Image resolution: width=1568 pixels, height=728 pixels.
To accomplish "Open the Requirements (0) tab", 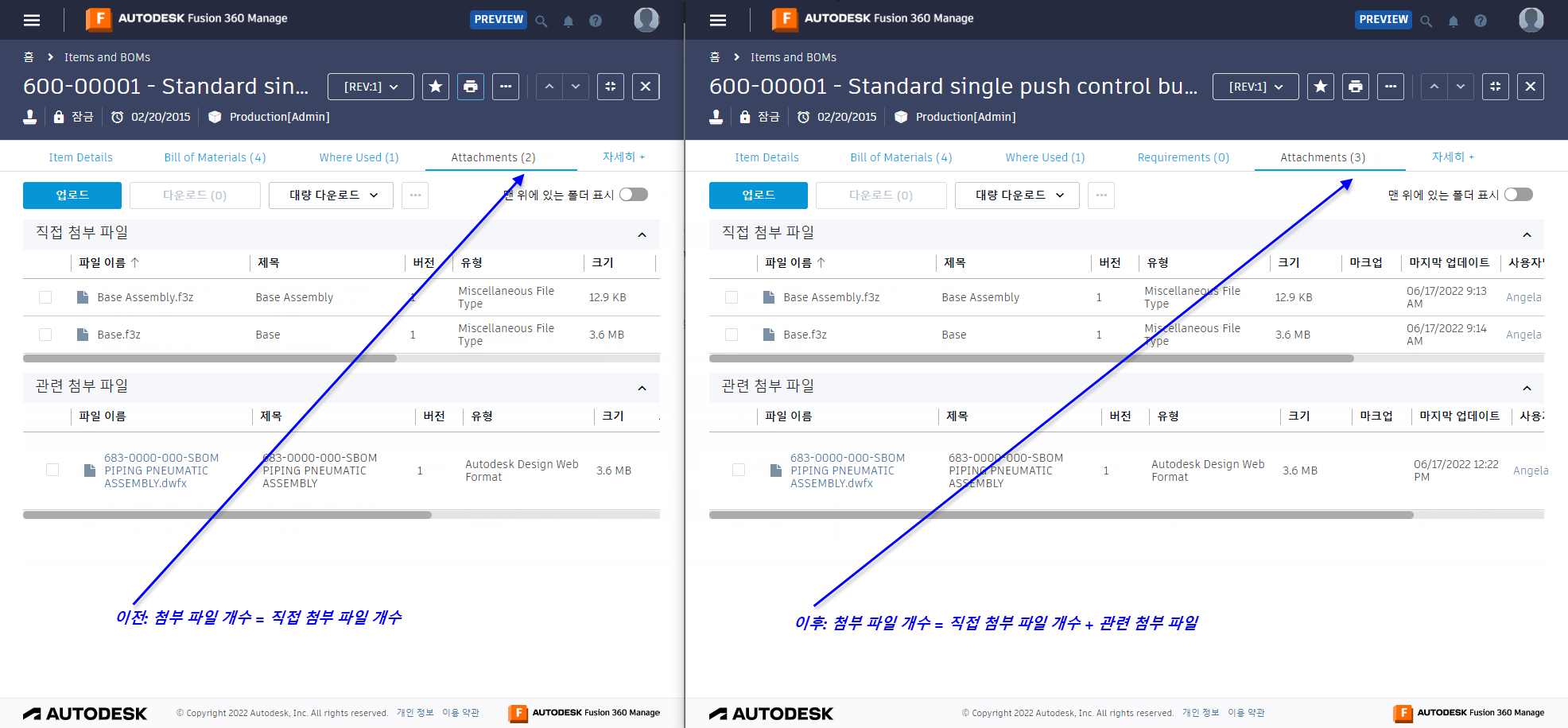I will 1183,157.
